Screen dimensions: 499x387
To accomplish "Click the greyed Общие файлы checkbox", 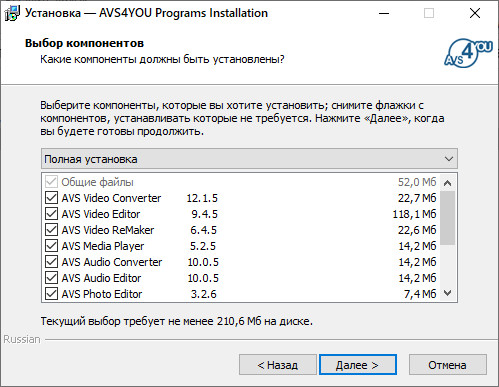I will pos(51,182).
